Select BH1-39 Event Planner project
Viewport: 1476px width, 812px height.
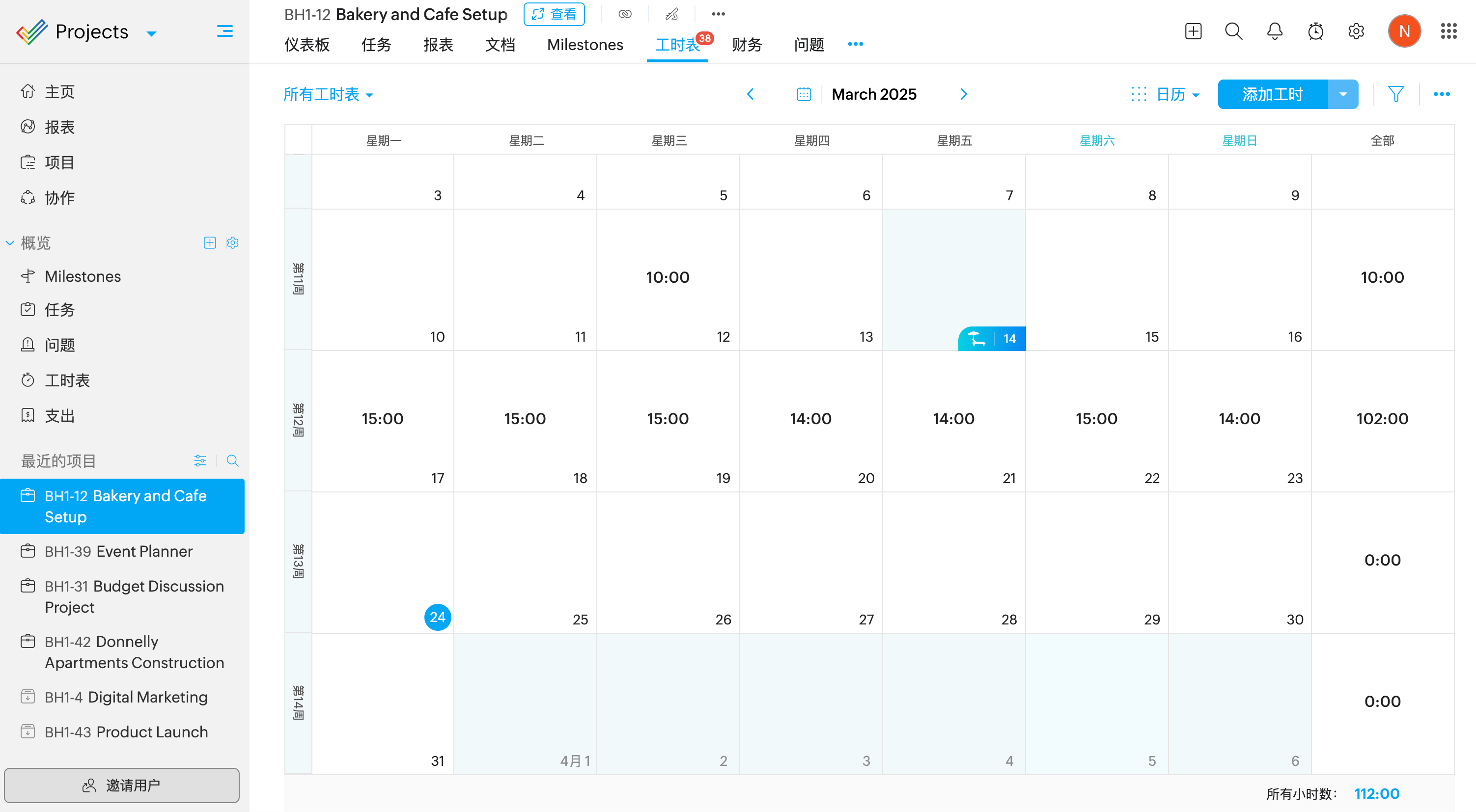tap(118, 551)
